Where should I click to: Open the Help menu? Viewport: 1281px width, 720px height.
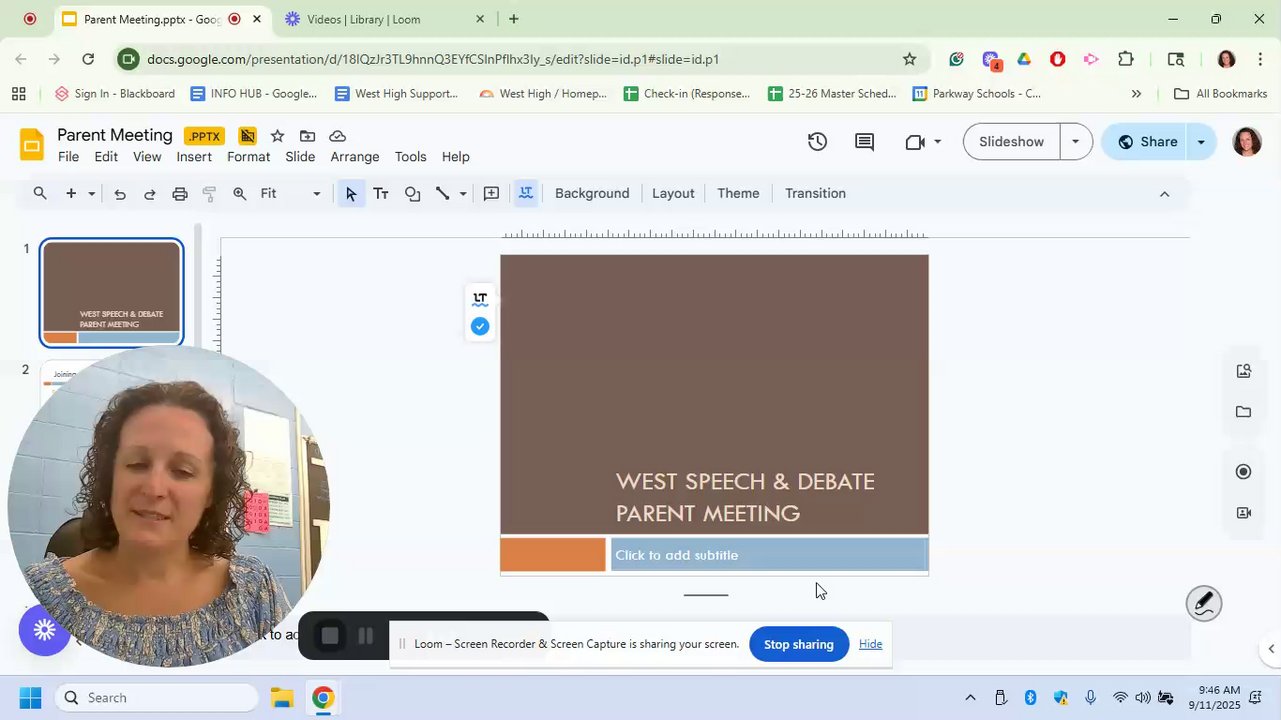point(455,157)
